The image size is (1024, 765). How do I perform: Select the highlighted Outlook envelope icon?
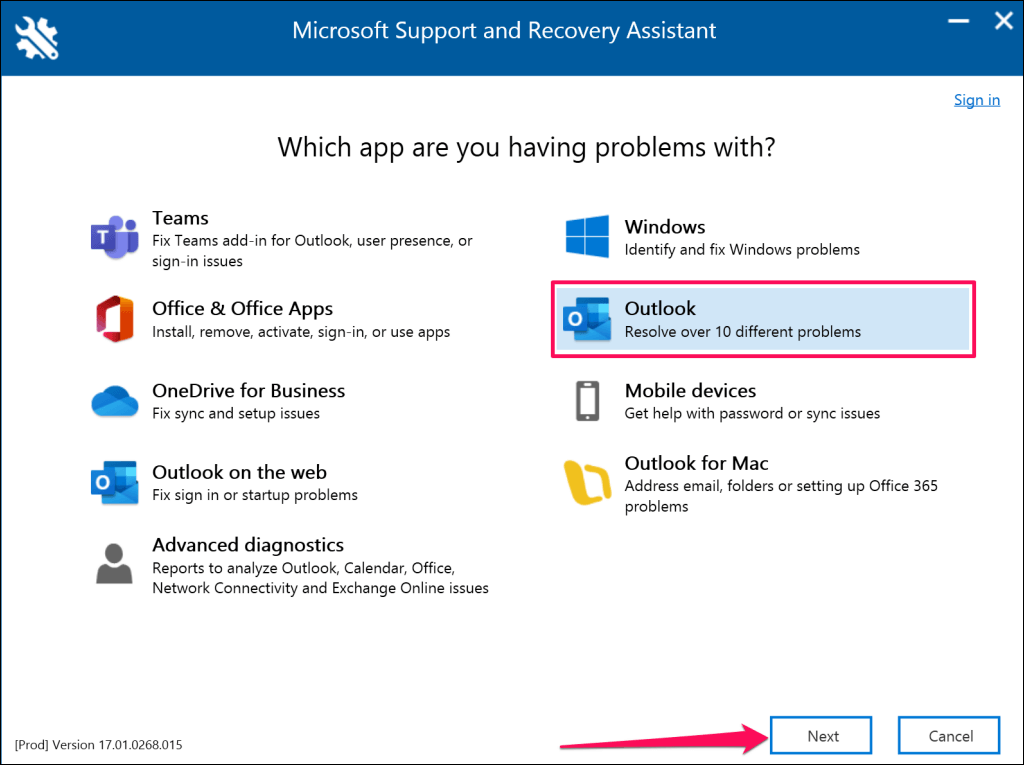click(587, 319)
